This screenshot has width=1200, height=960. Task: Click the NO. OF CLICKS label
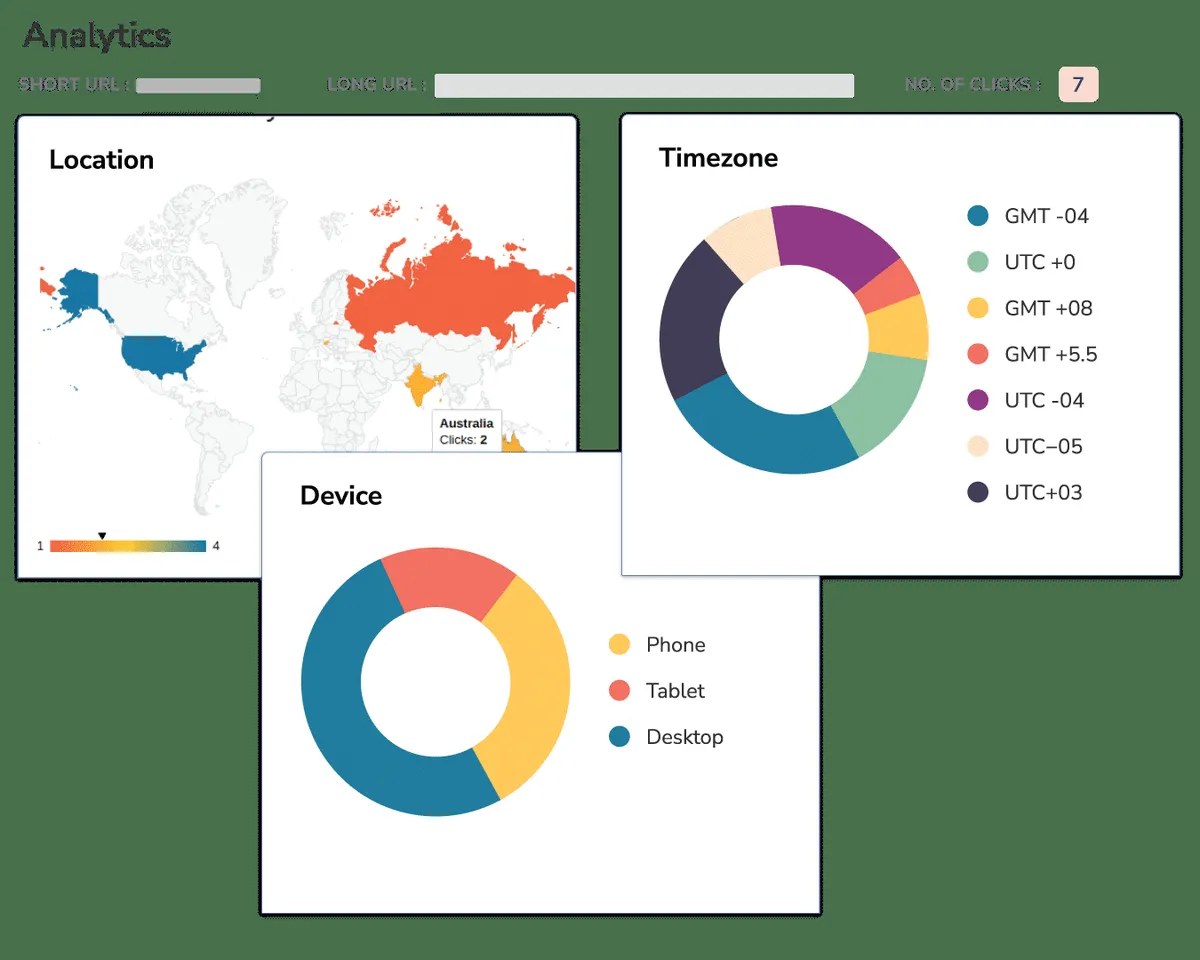point(973,85)
